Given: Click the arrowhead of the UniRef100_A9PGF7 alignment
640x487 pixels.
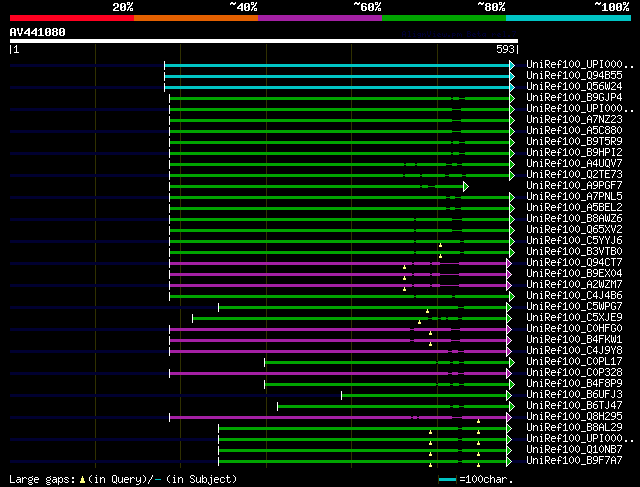Looking at the screenshot, I should tap(466, 186).
